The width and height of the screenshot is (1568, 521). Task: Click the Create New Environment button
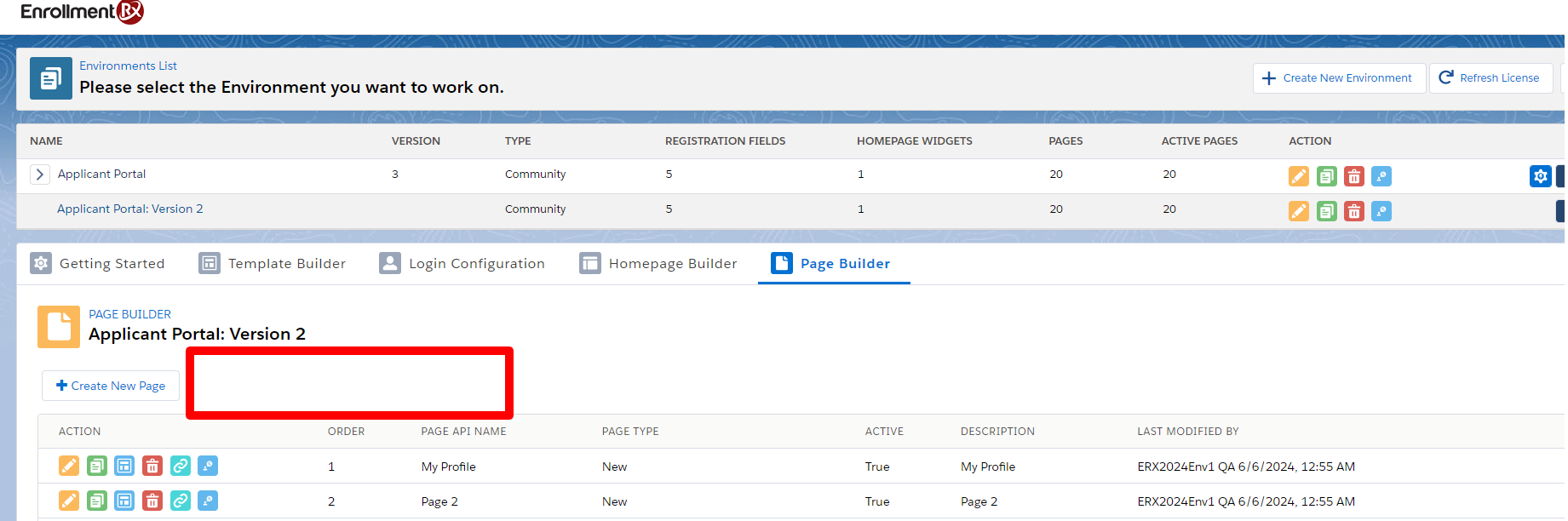(1338, 78)
